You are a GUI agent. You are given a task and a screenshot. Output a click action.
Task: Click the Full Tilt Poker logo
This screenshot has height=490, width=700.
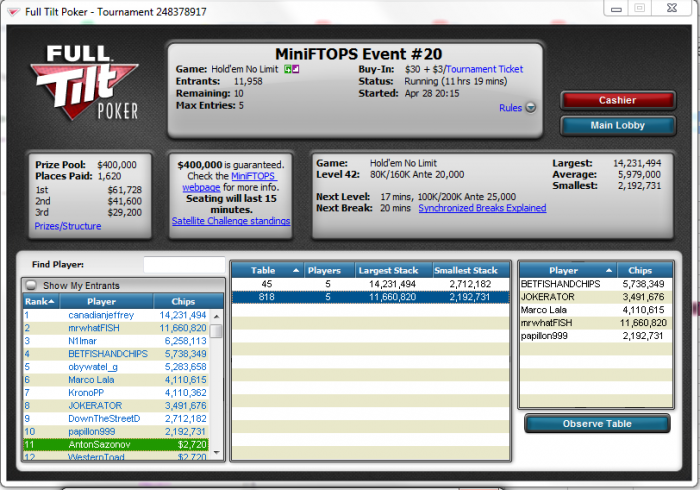pyautogui.click(x=84, y=82)
